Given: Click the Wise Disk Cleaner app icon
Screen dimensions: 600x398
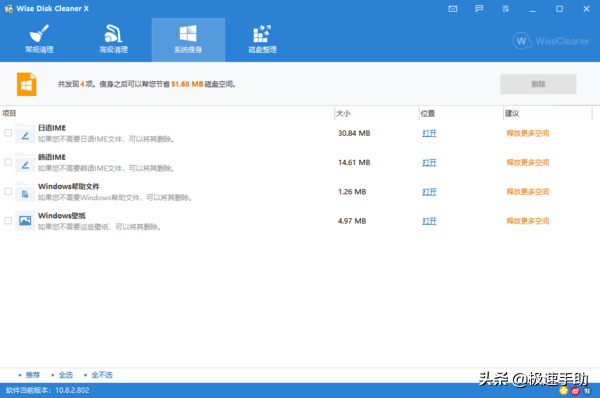Looking at the screenshot, I should (x=9, y=8).
